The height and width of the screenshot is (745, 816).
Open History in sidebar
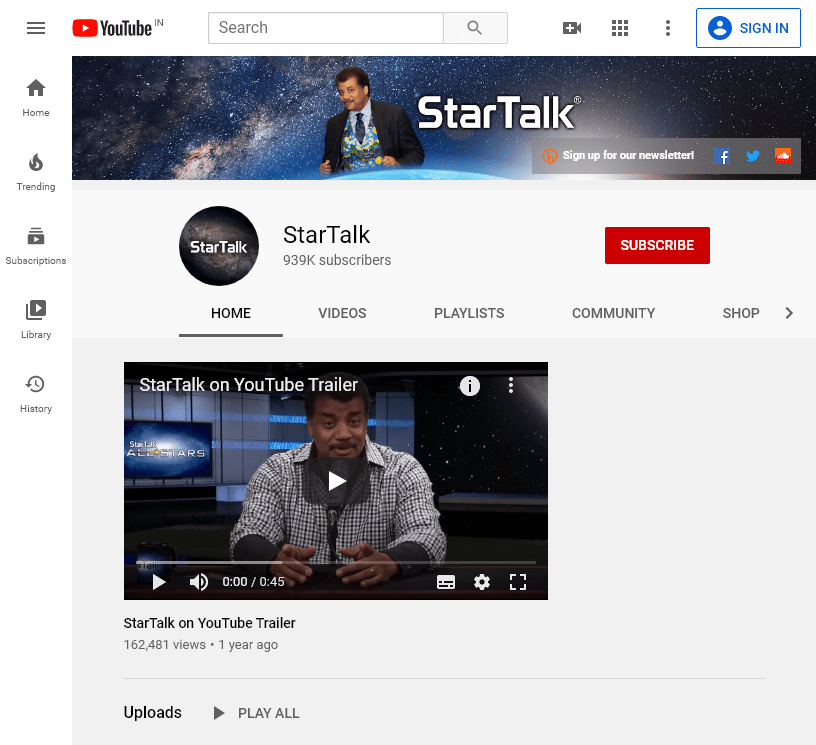click(x=36, y=394)
